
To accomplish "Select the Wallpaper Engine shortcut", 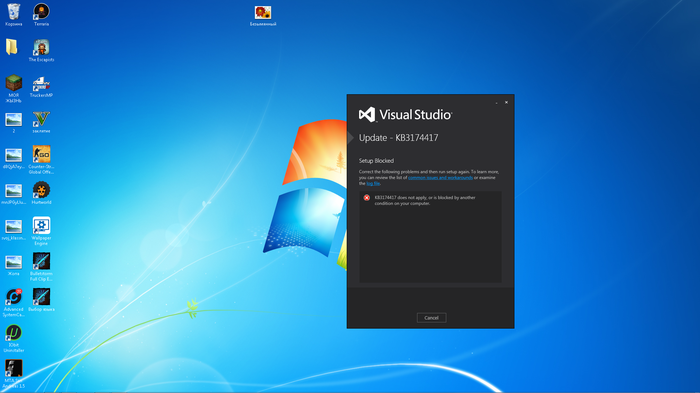I will (x=41, y=231).
